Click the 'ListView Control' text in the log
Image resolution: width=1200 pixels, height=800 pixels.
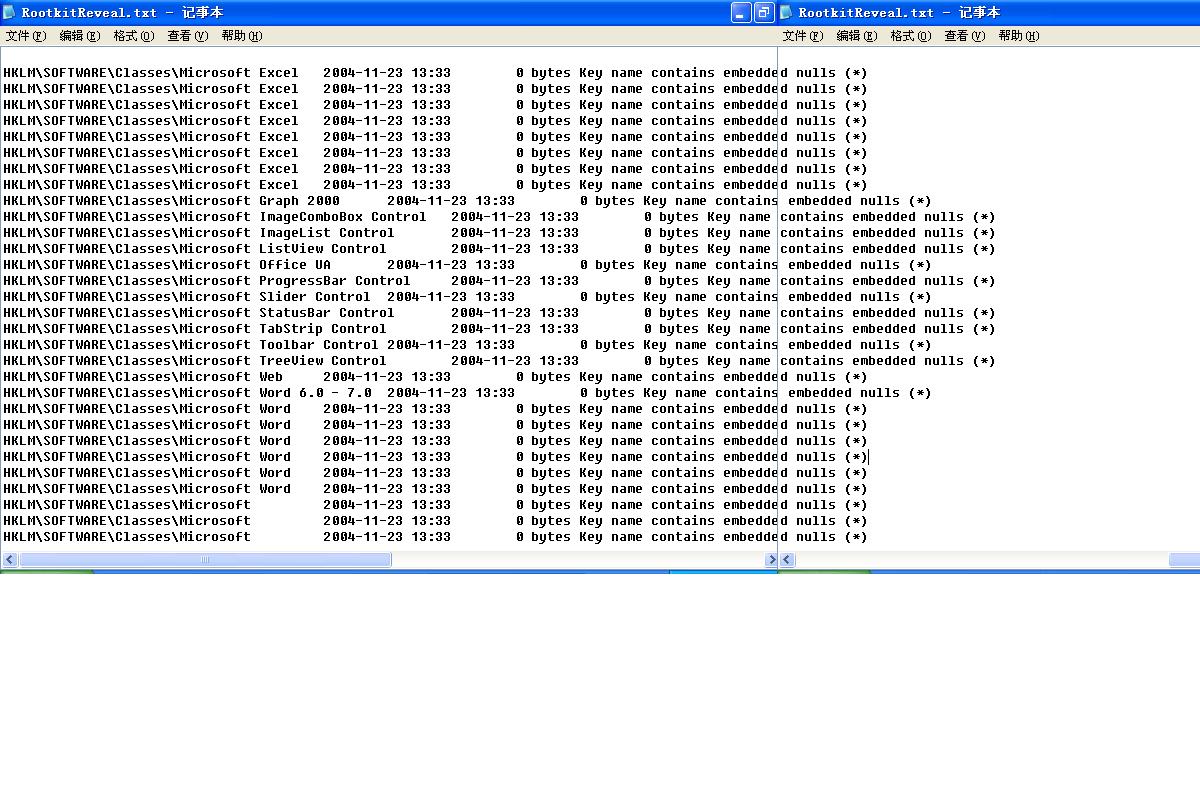click(x=323, y=249)
